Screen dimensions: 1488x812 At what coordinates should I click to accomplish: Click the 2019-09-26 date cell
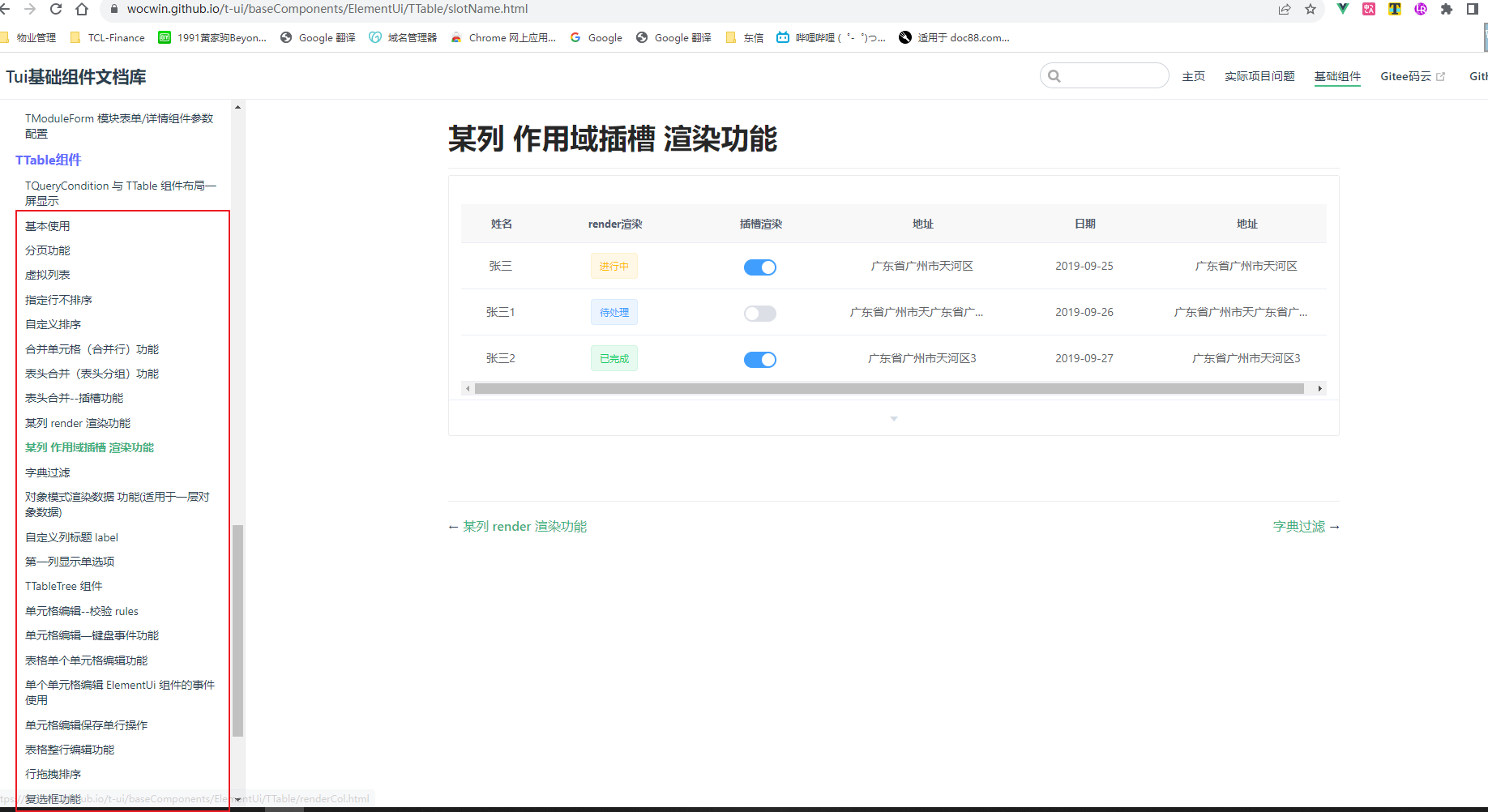pyautogui.click(x=1084, y=312)
